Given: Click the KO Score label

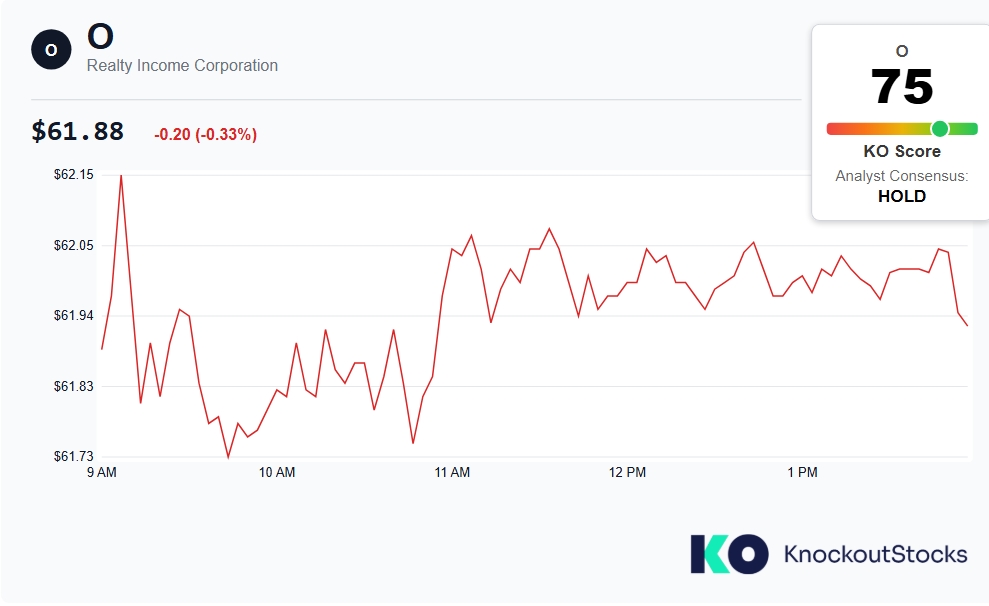Looking at the screenshot, I should (x=902, y=151).
